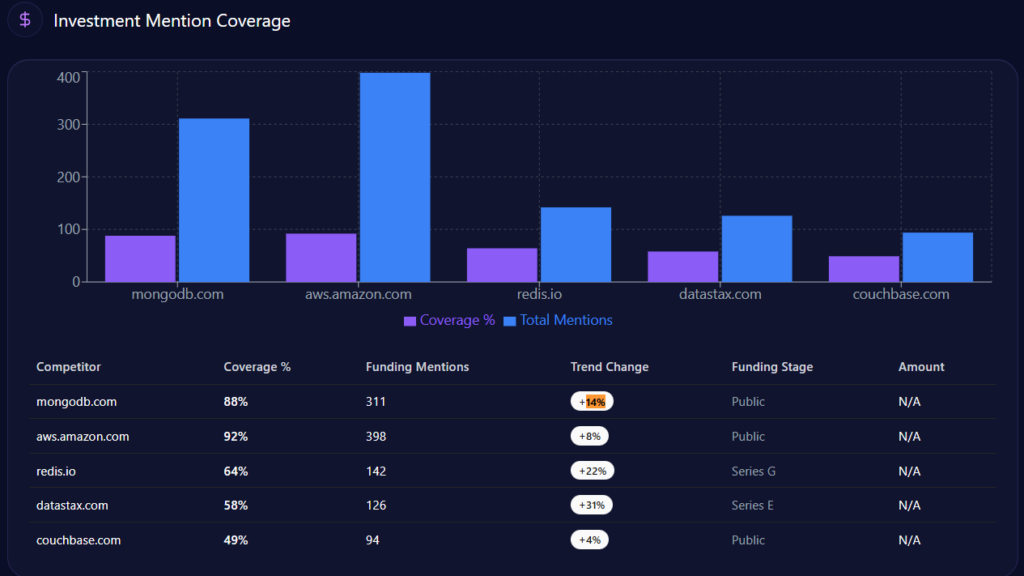Click the blue redis.io Total Mentions bar
Image resolution: width=1024 pixels, height=576 pixels.
click(x=576, y=244)
